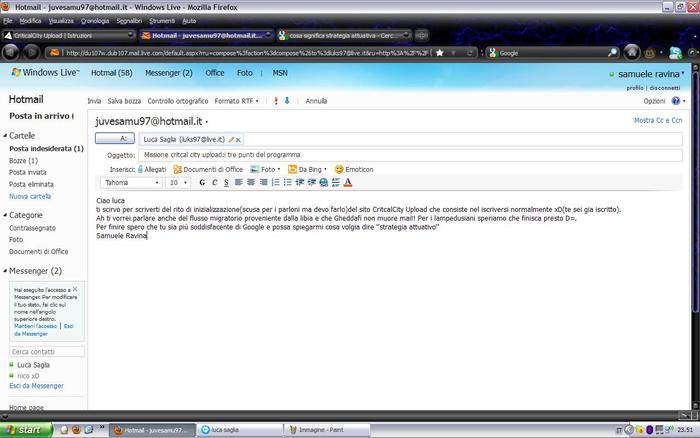
Task: Open sender address dropdown
Action: pos(206,122)
